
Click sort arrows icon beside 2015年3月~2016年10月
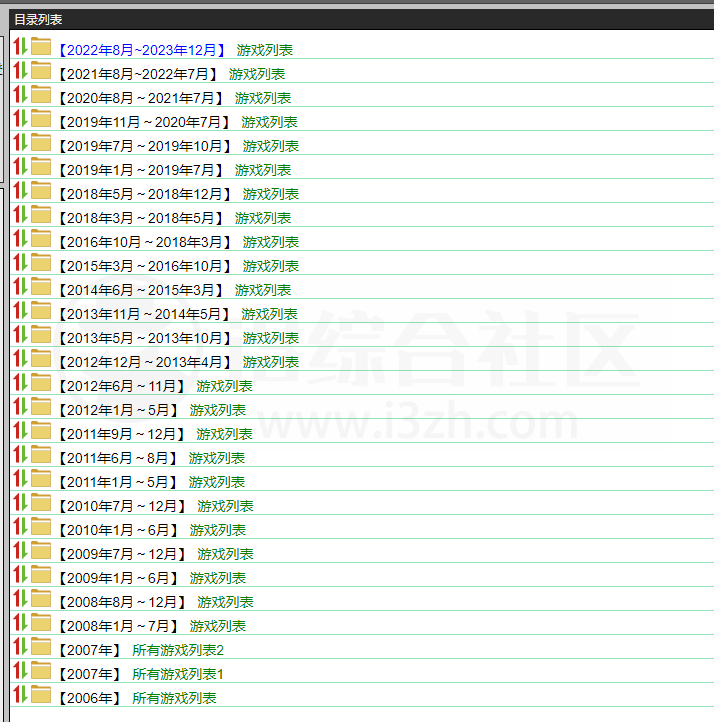[x=20, y=262]
